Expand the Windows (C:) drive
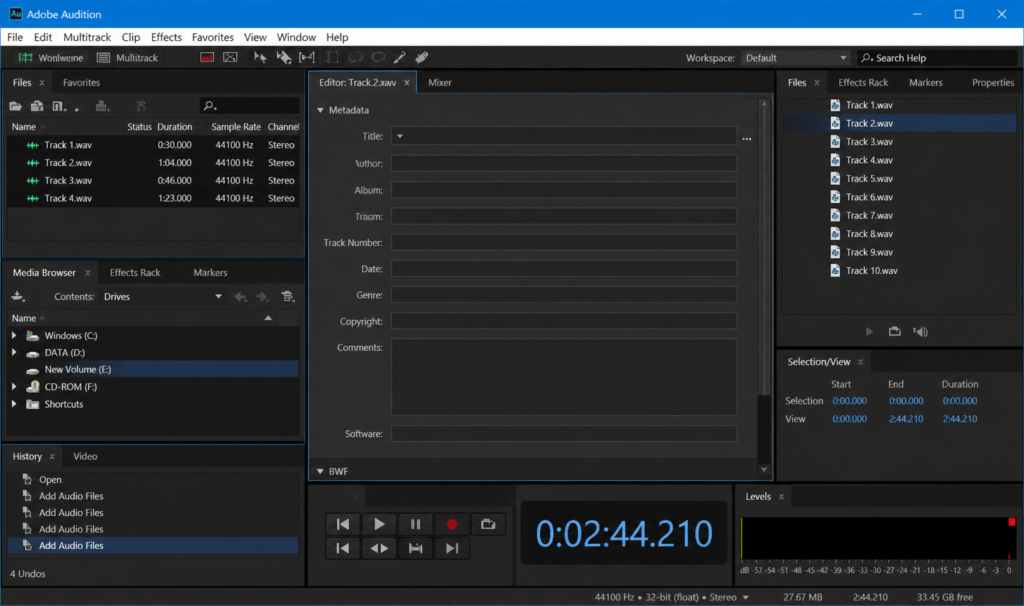1024x606 pixels. pyautogui.click(x=14, y=335)
